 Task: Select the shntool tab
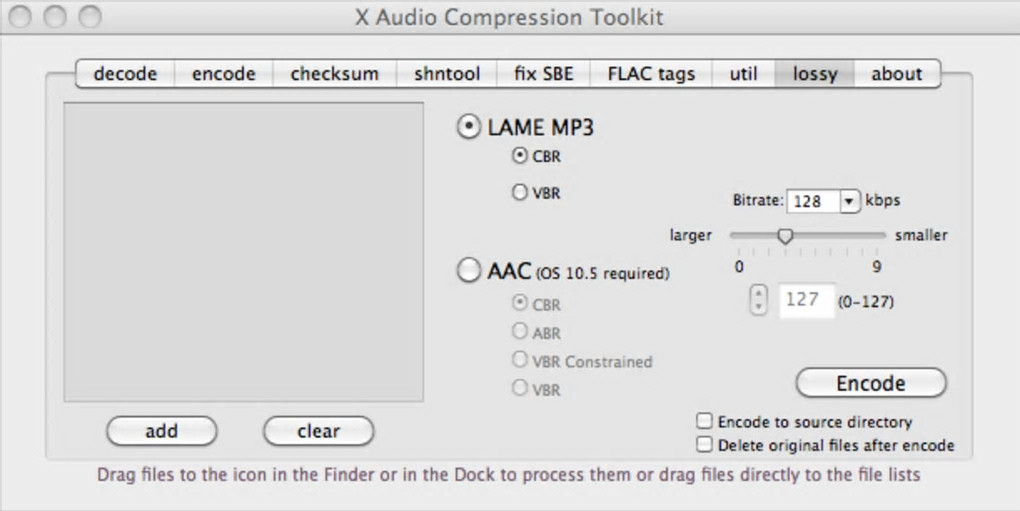coord(447,74)
